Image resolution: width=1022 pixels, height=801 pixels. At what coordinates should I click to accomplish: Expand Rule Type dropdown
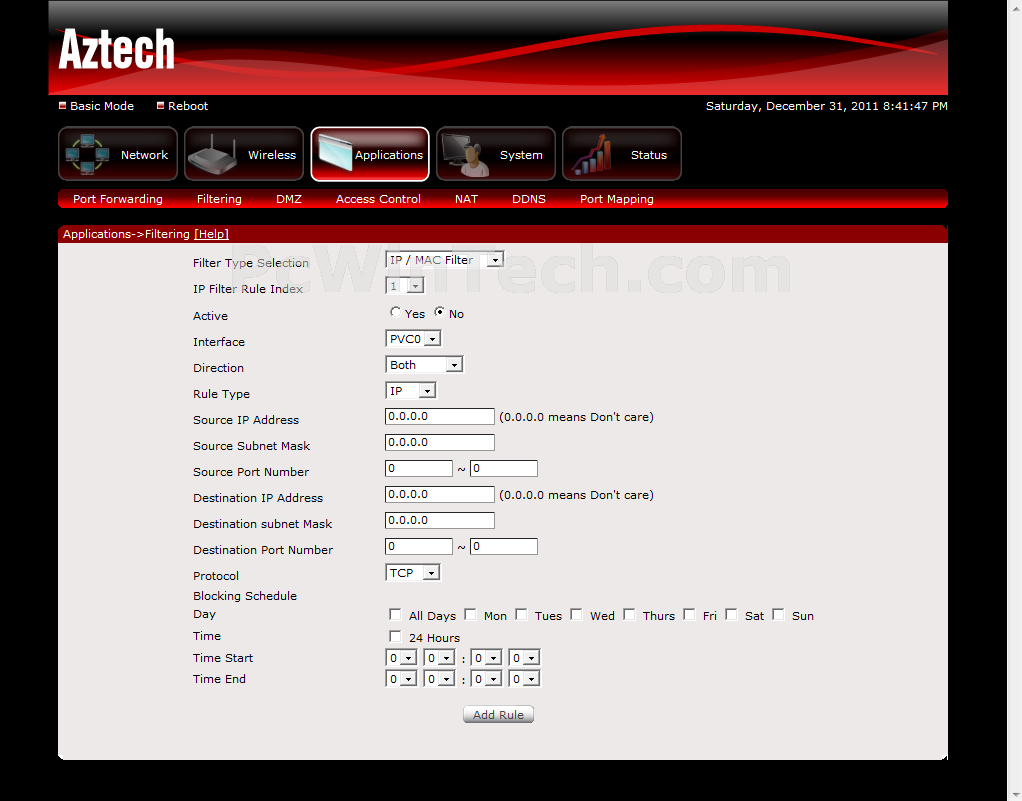(411, 391)
